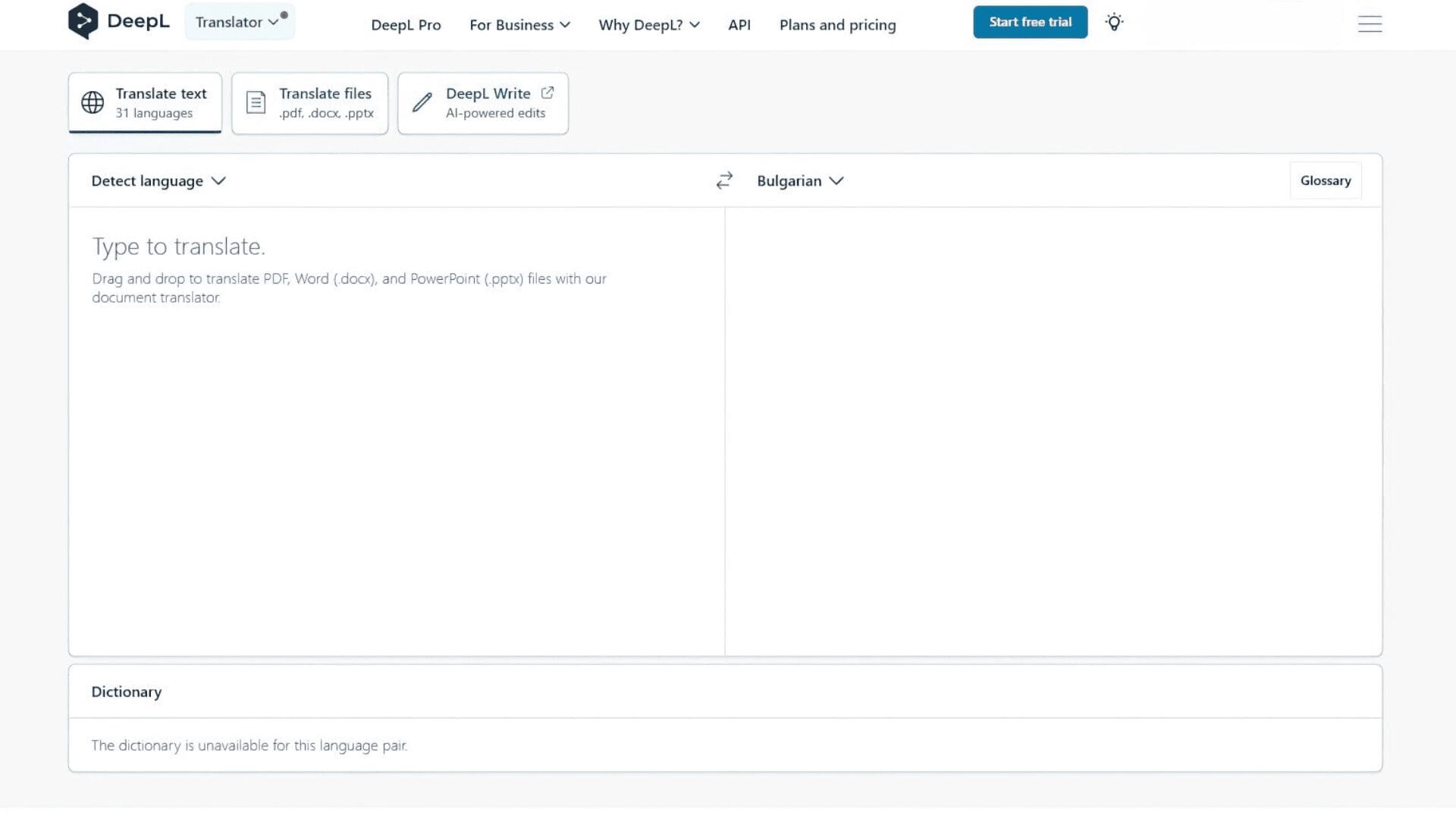Image resolution: width=1456 pixels, height=819 pixels.
Task: Expand the Detect language dropdown
Action: (158, 180)
